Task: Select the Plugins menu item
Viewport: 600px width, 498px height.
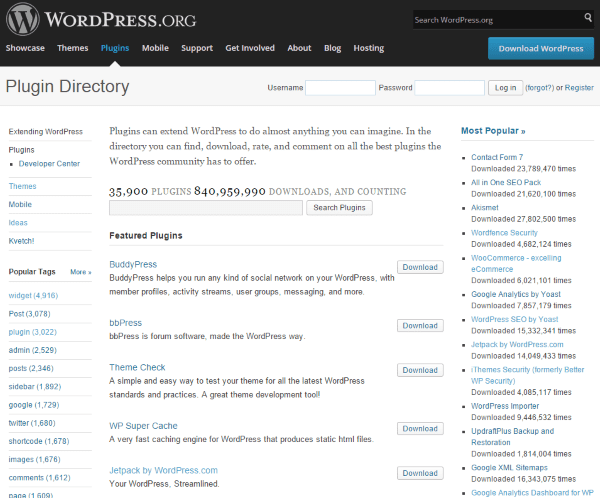Action: tap(115, 48)
